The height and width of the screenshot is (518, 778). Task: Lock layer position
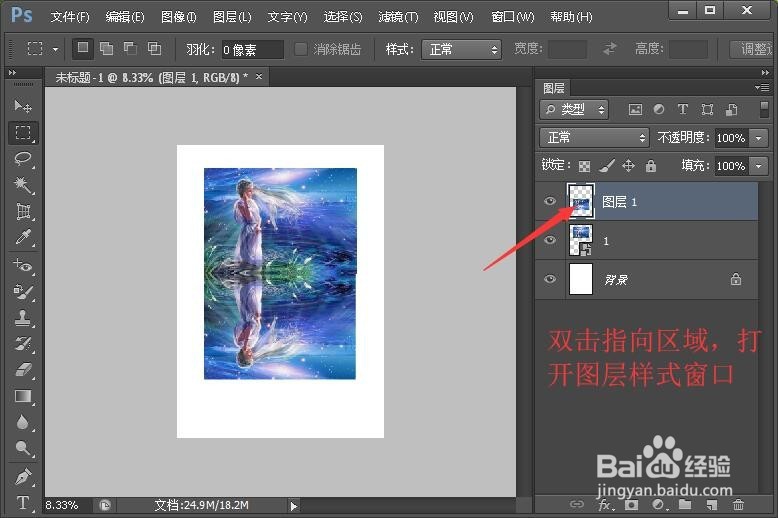click(628, 166)
